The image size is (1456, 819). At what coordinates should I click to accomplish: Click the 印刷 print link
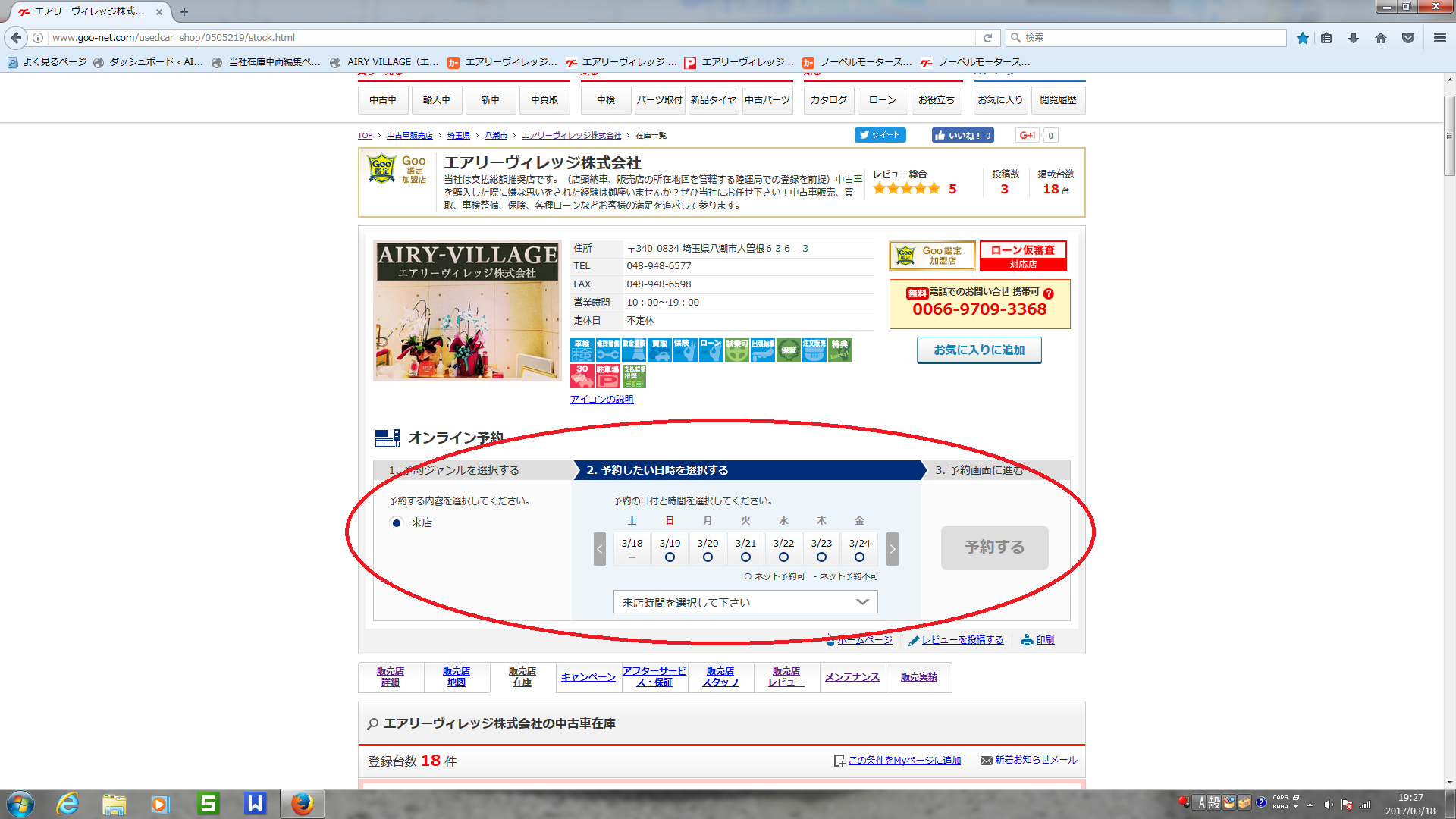tap(1045, 640)
